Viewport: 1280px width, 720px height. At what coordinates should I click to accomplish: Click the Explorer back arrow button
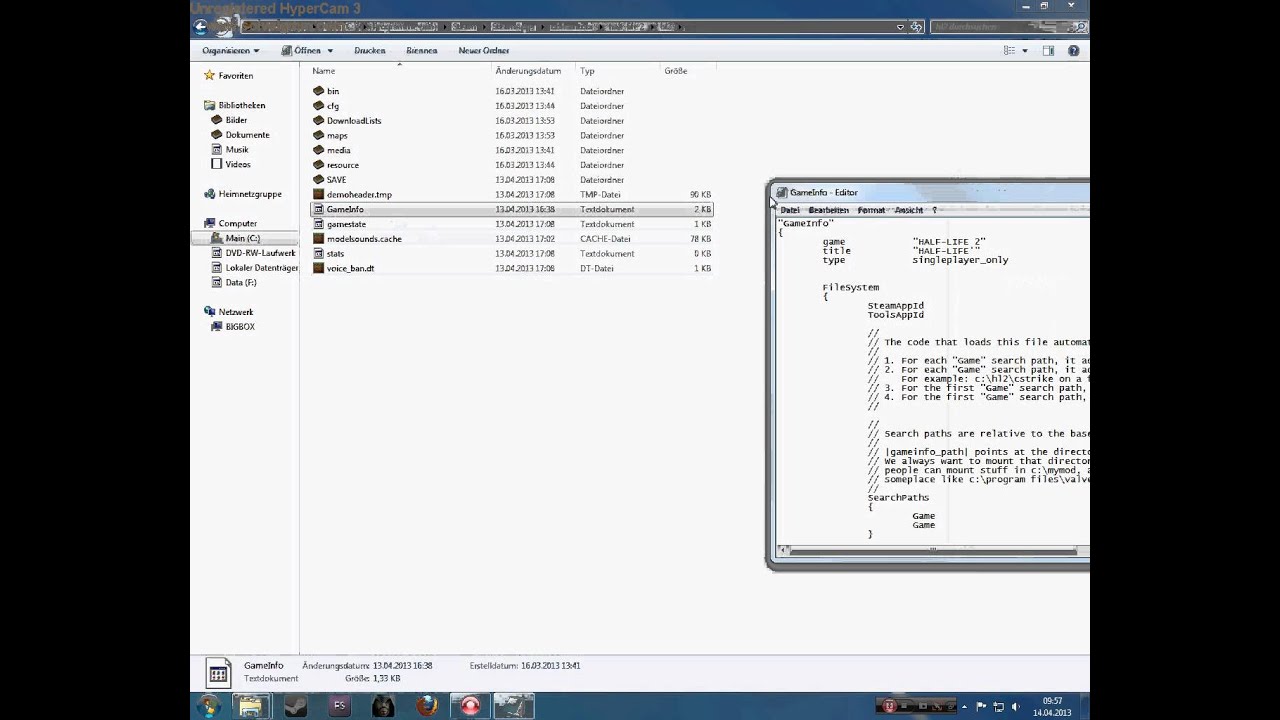[201, 27]
